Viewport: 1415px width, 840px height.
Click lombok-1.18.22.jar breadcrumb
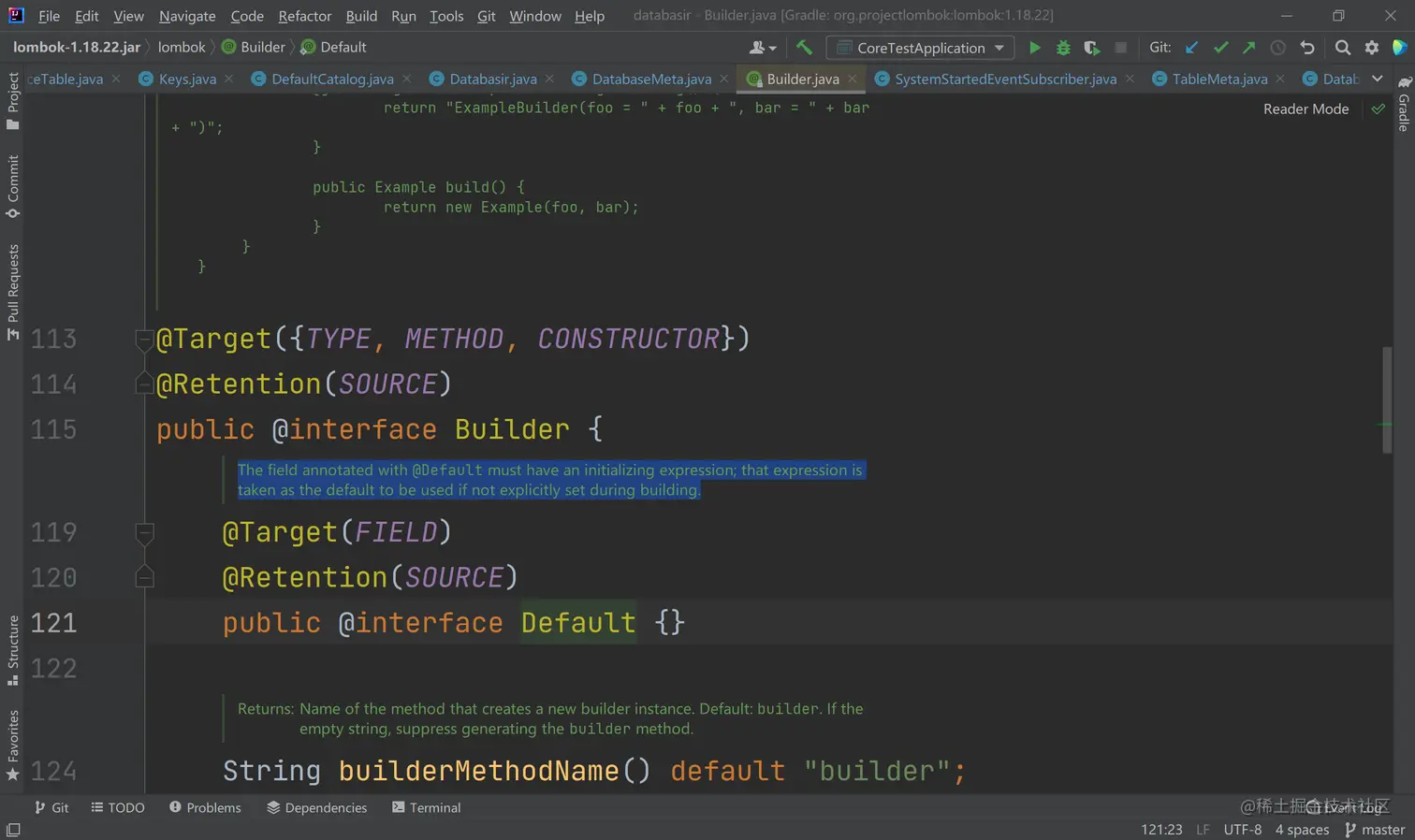(x=77, y=47)
